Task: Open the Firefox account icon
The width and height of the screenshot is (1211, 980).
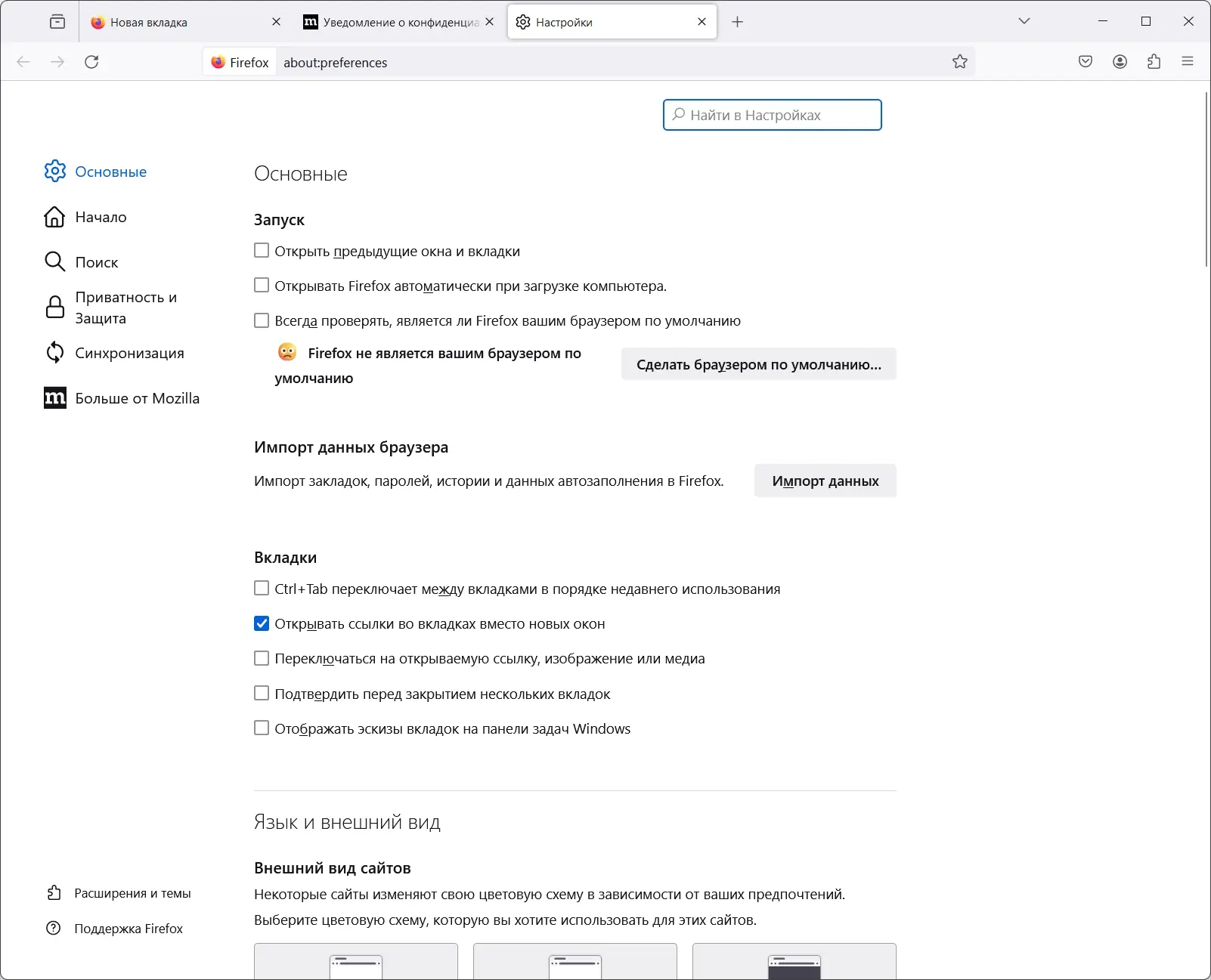Action: click(x=1120, y=62)
